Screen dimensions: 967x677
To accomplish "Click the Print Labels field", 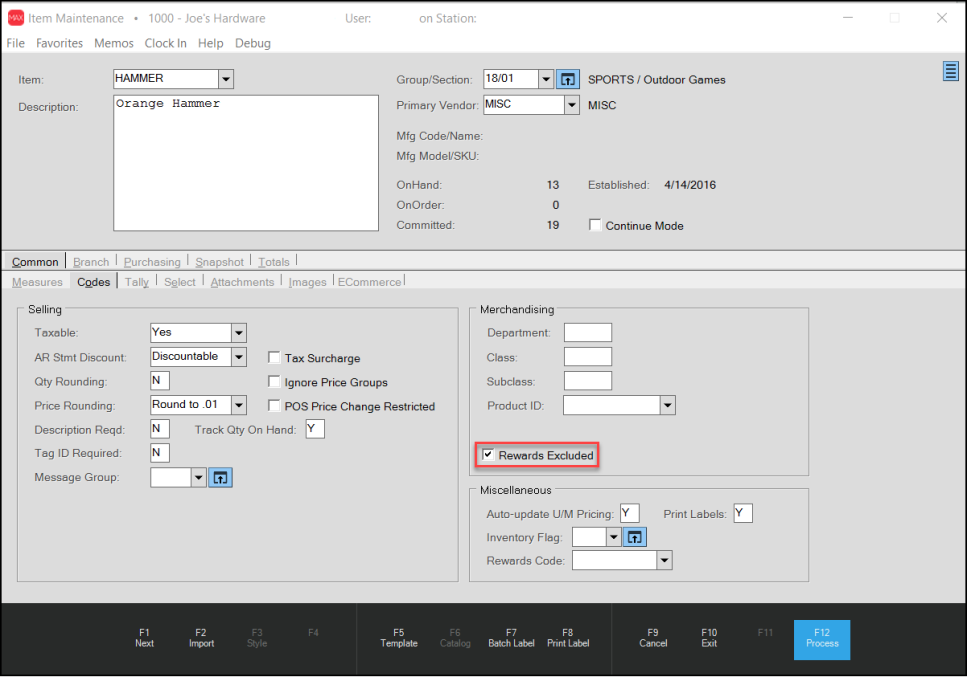I will pos(743,514).
